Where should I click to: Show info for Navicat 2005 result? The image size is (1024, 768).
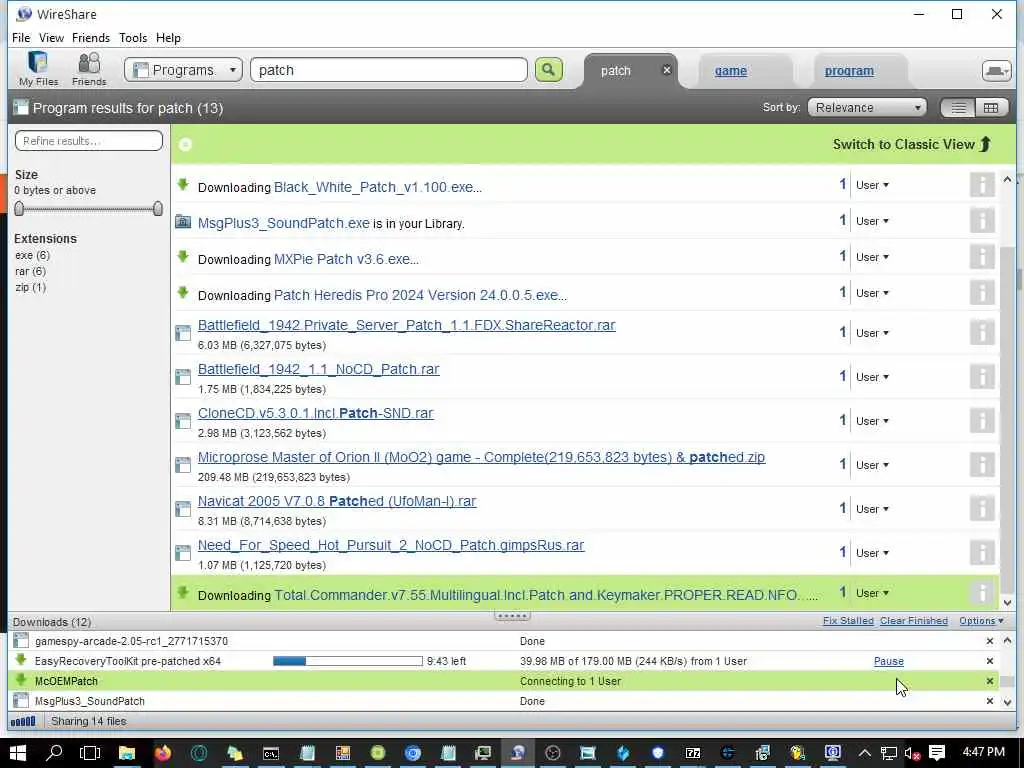click(x=982, y=508)
